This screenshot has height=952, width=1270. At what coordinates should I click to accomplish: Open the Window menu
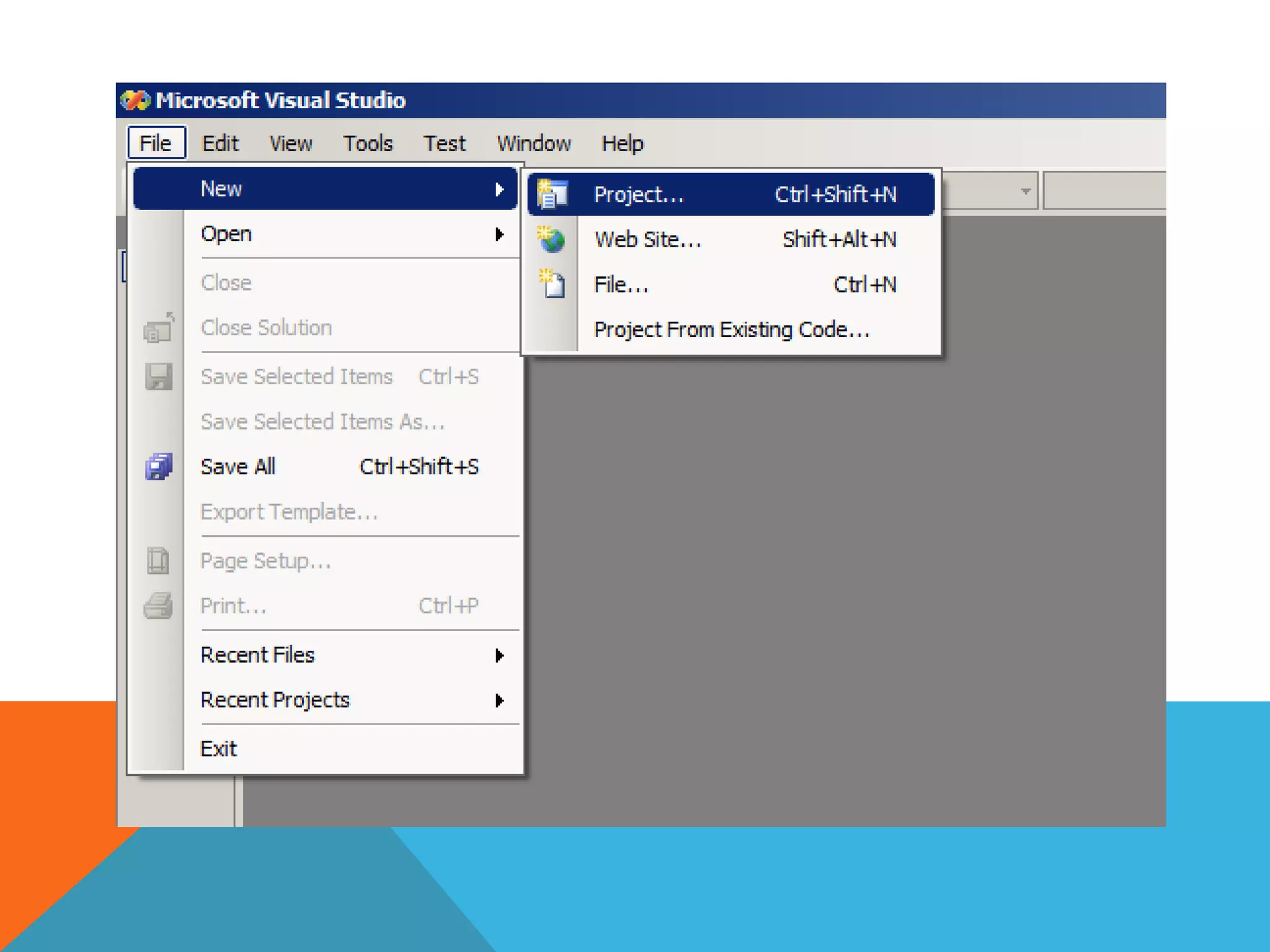pos(533,144)
